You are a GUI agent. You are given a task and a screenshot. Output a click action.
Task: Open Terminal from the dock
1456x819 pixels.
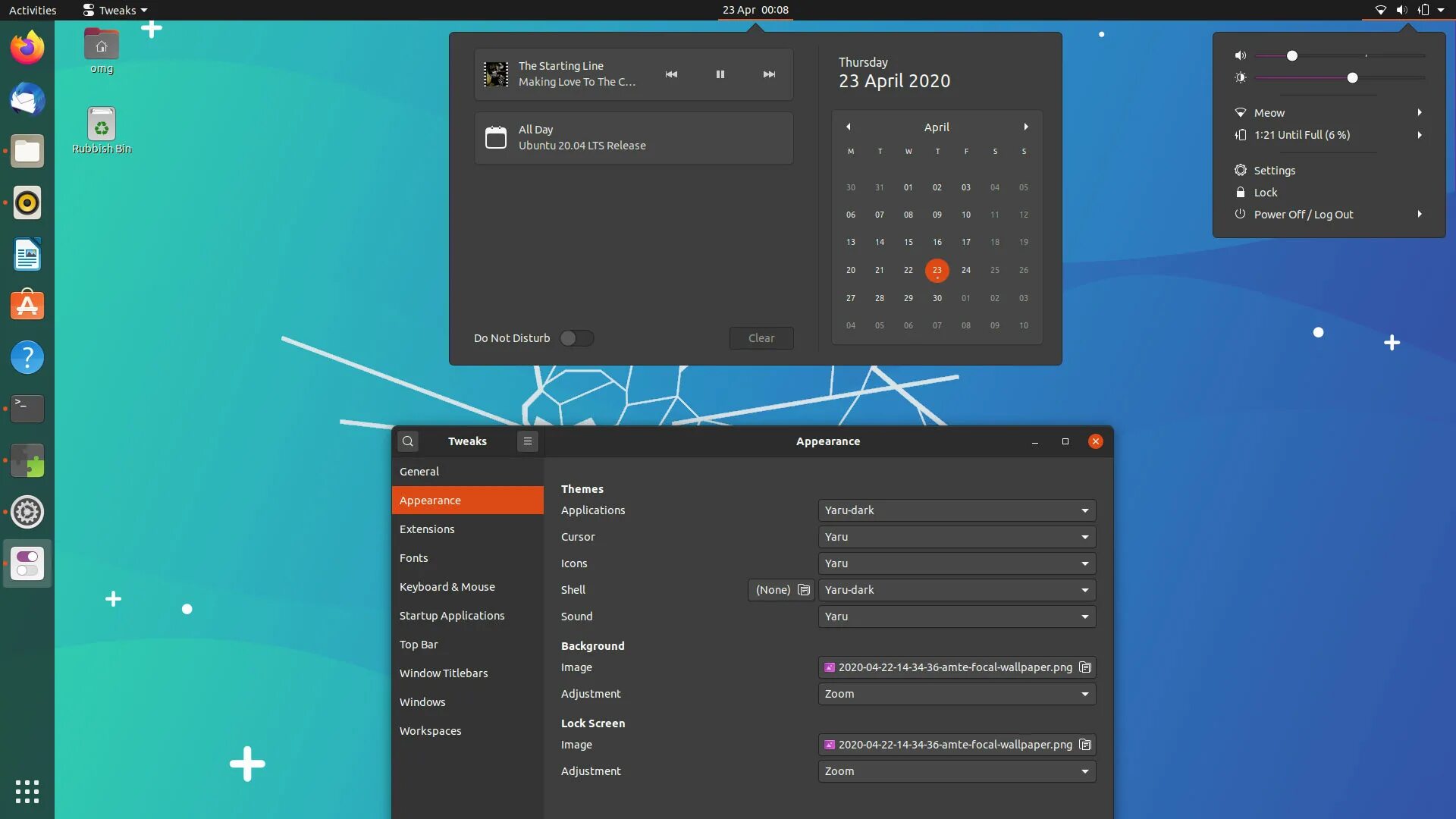pos(27,409)
